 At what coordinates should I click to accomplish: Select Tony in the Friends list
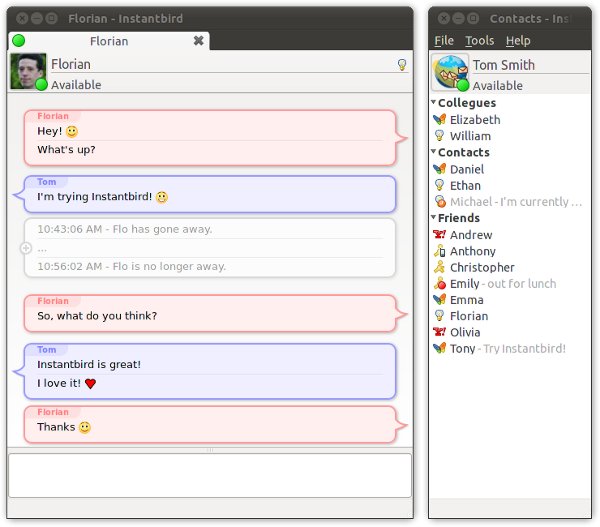click(463, 349)
